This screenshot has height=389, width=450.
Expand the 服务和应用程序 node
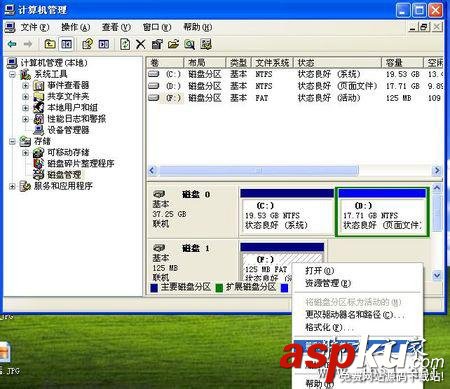pos(12,186)
